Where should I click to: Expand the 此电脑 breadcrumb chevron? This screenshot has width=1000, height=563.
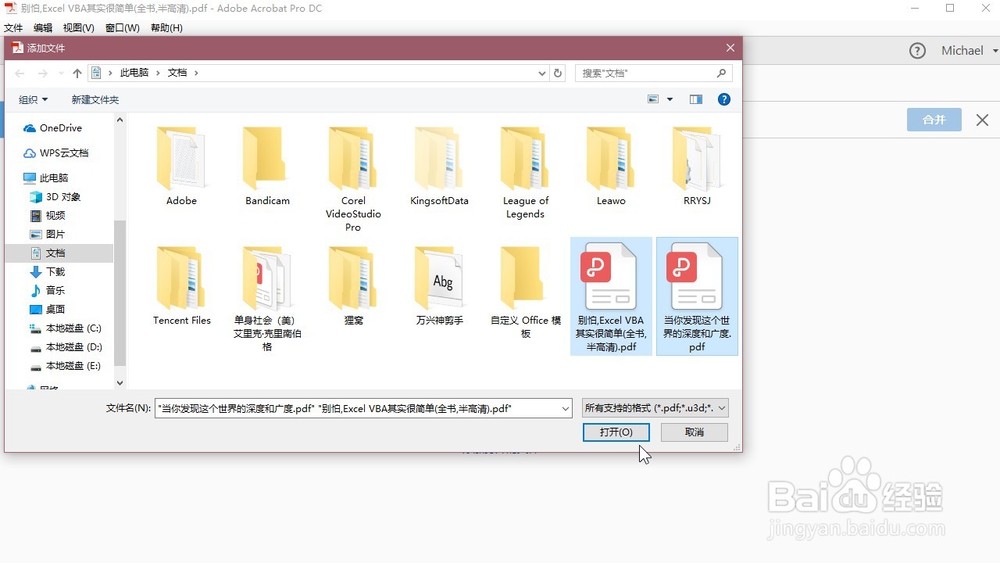tap(158, 73)
